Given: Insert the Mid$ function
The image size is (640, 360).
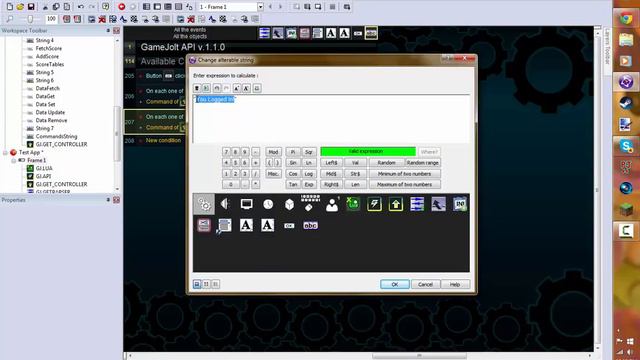Looking at the screenshot, I should point(331,173).
